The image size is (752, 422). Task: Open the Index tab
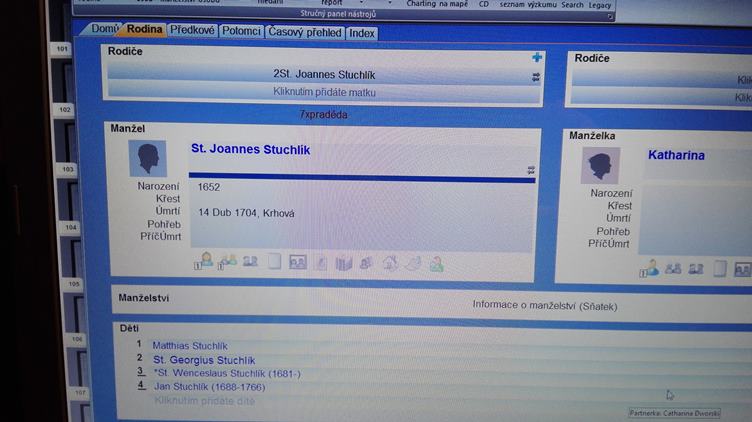[x=362, y=34]
